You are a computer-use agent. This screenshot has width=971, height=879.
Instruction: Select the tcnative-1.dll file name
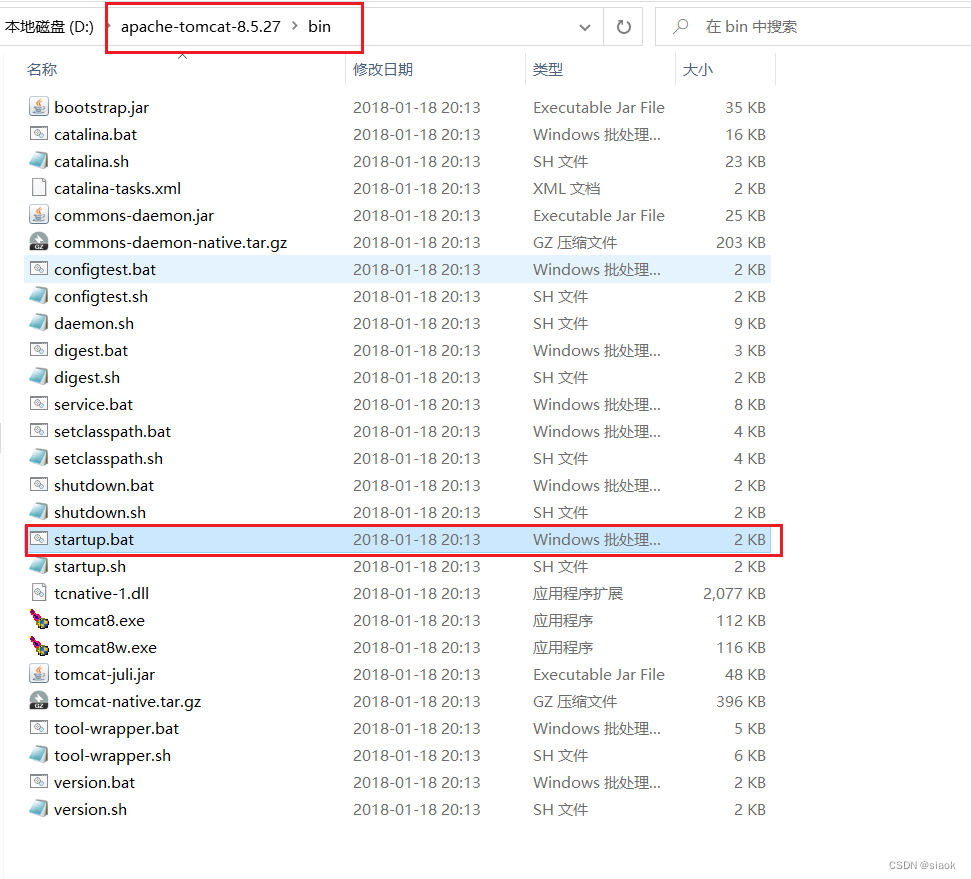pos(102,593)
